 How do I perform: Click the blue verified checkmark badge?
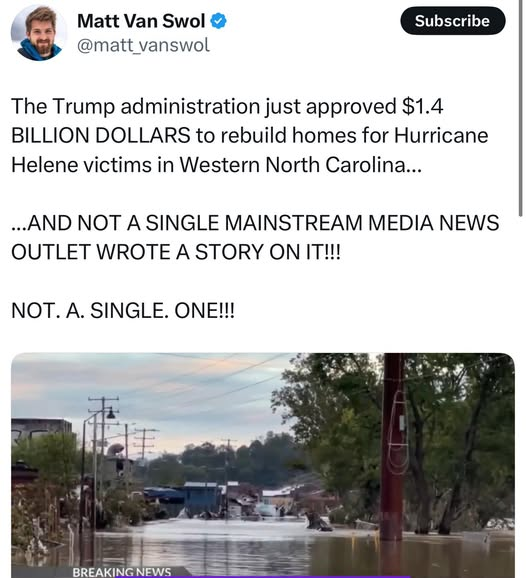coord(218,21)
